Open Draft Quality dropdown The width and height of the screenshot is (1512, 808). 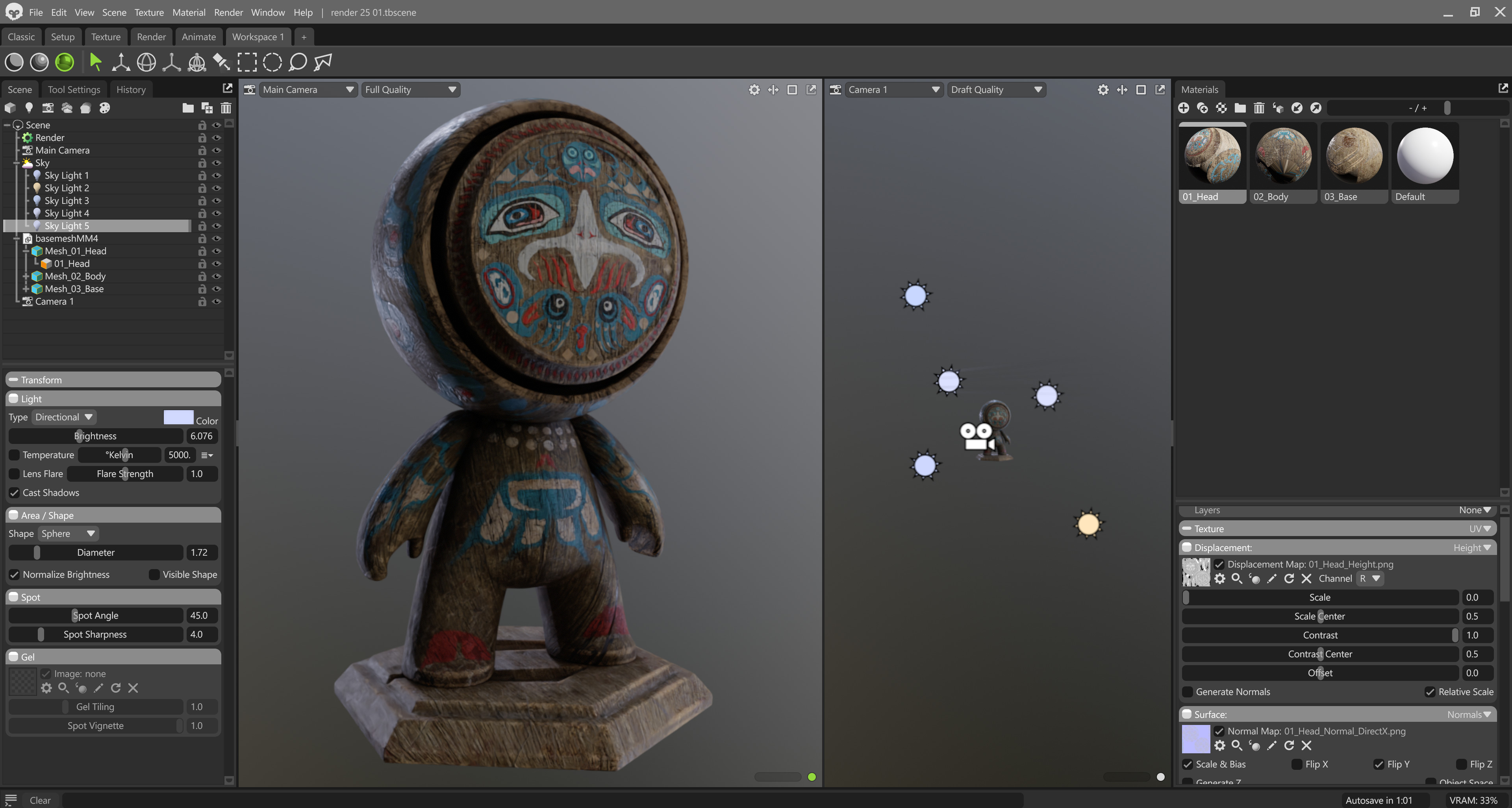coord(996,90)
